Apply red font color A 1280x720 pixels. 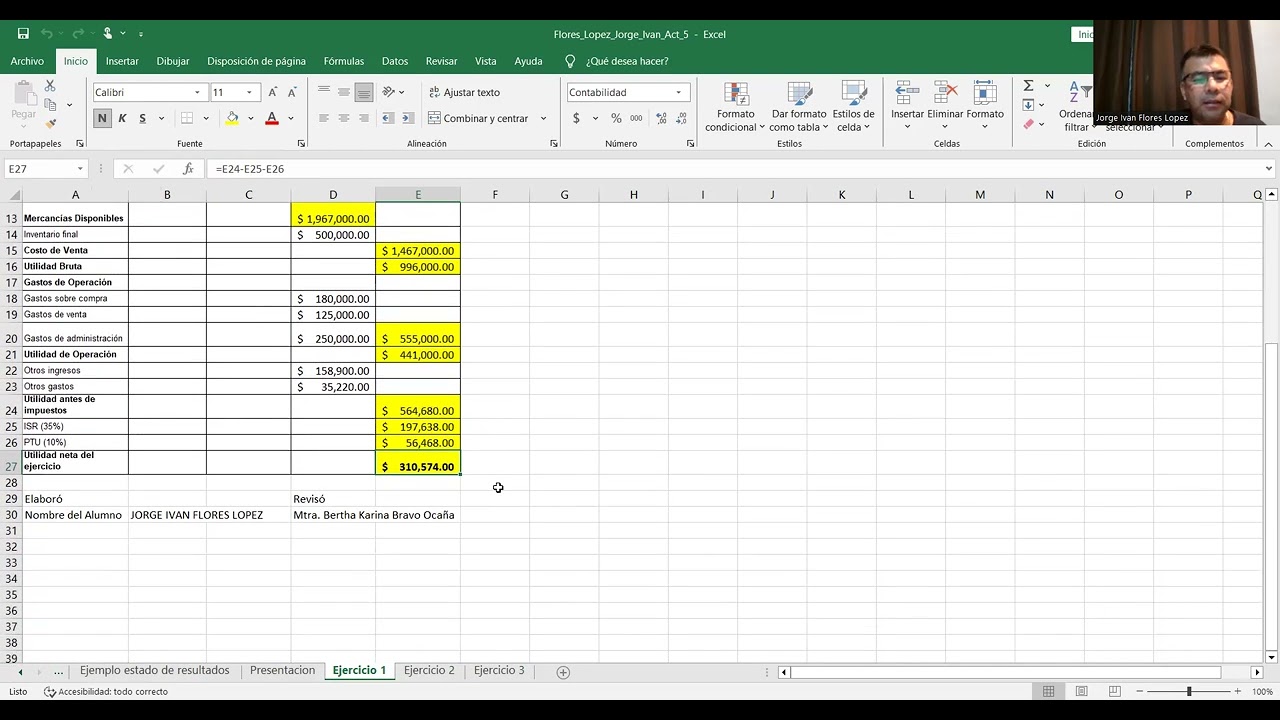pos(271,118)
